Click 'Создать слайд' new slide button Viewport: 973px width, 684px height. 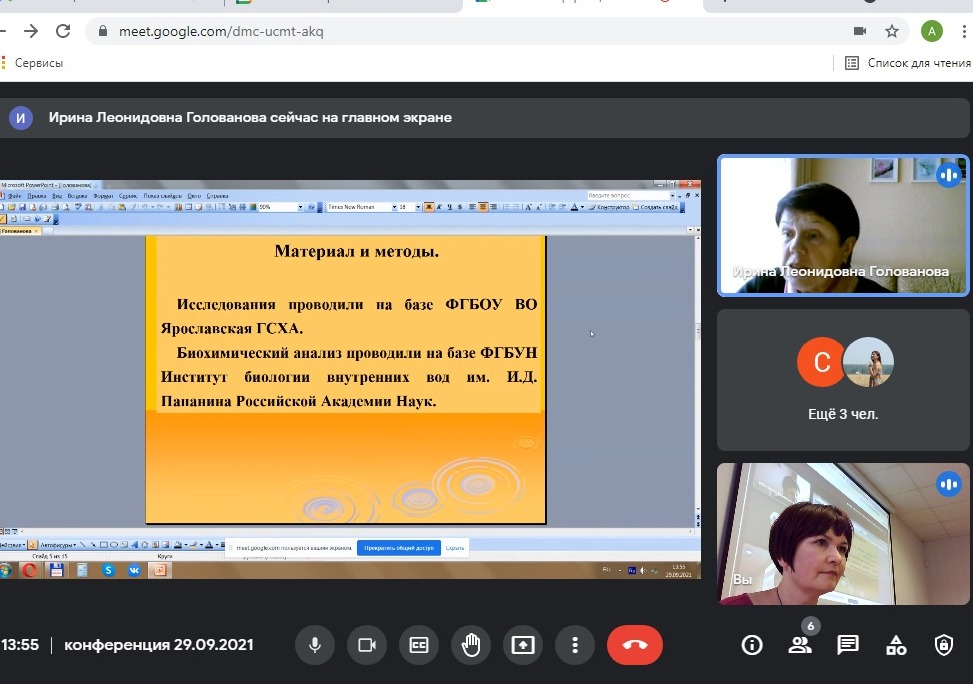(655, 207)
